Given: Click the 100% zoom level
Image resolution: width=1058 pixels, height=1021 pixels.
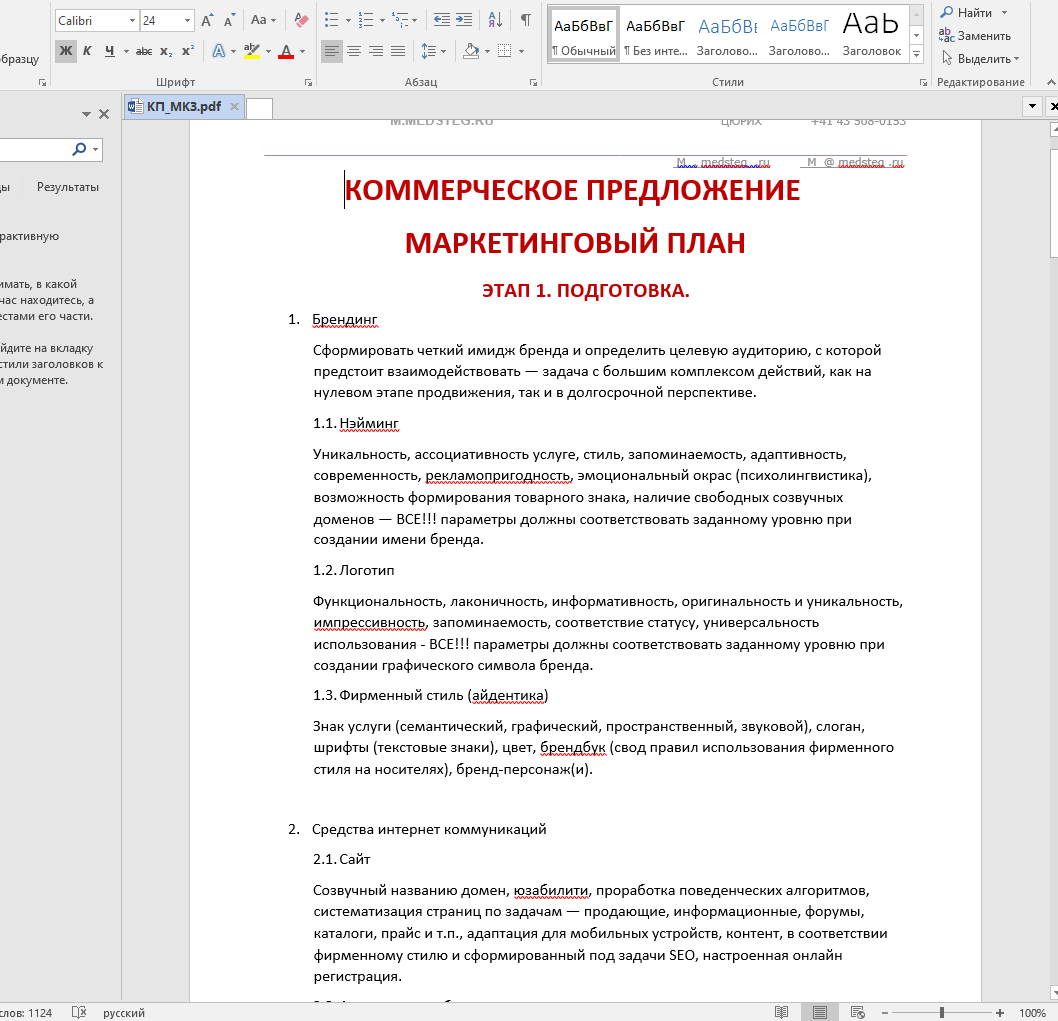Looking at the screenshot, I should coord(1032,1012).
